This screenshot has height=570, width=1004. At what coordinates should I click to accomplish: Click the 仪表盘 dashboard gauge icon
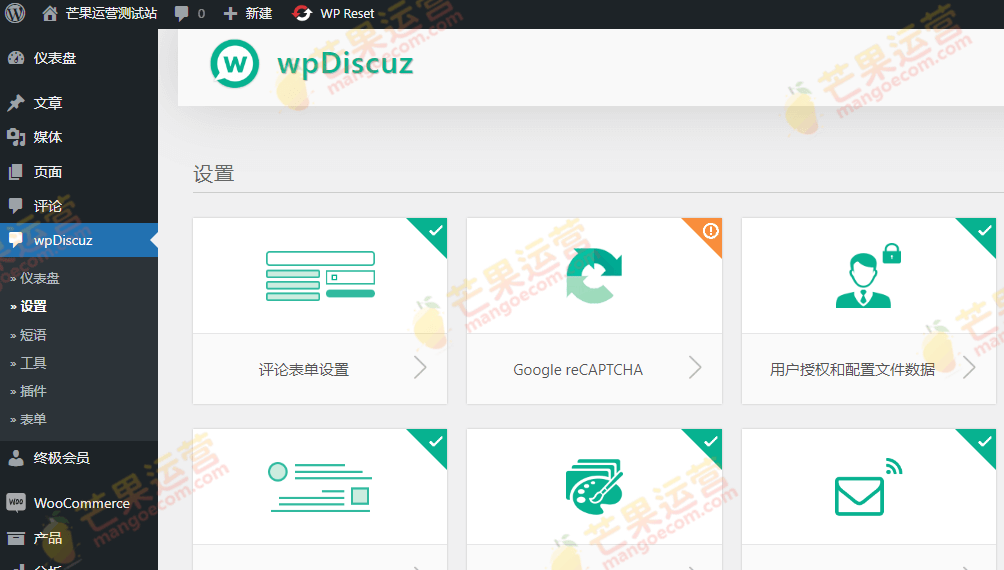point(16,58)
